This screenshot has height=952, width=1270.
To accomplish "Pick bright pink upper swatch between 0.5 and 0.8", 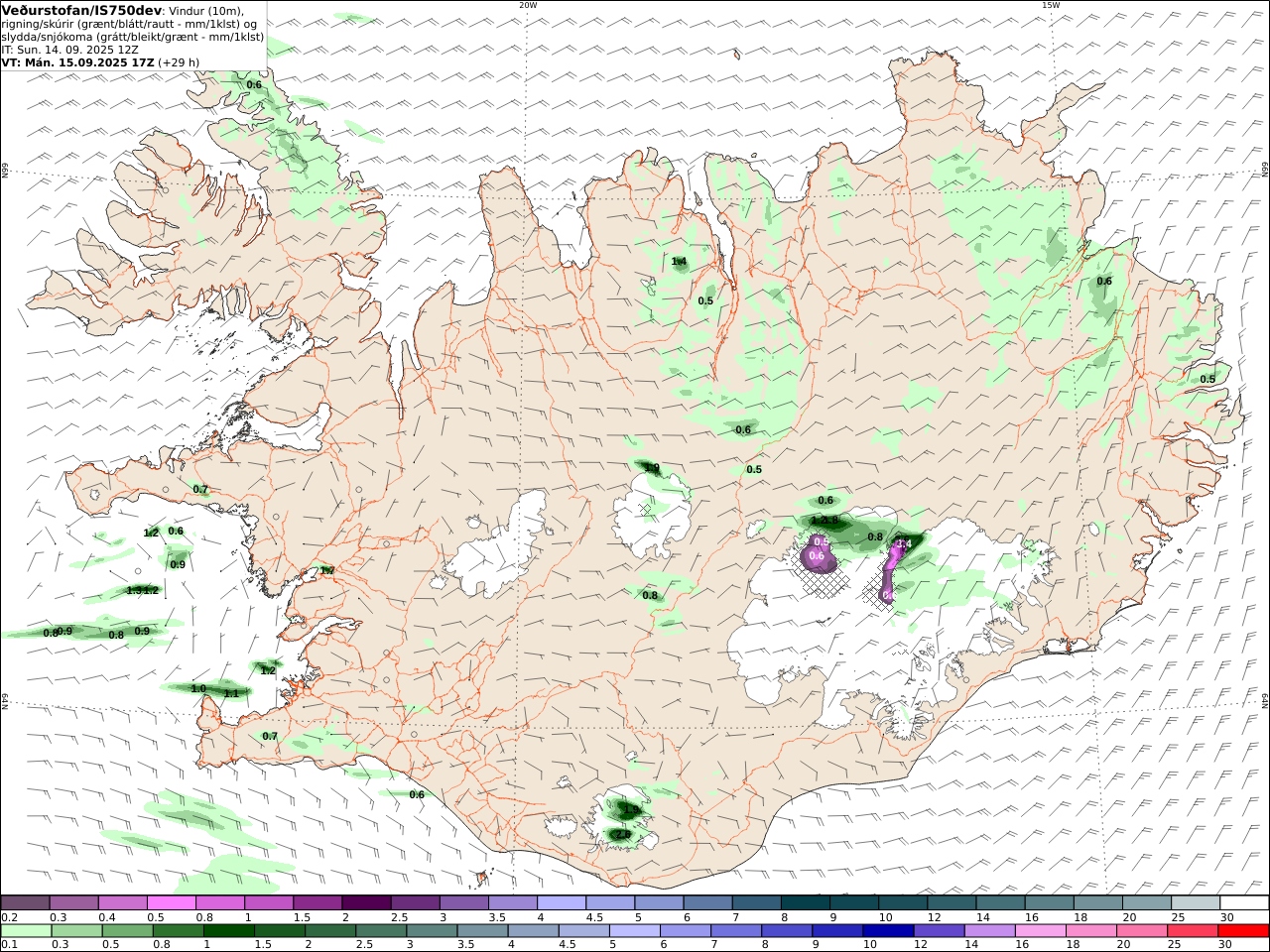I will 172,903.
